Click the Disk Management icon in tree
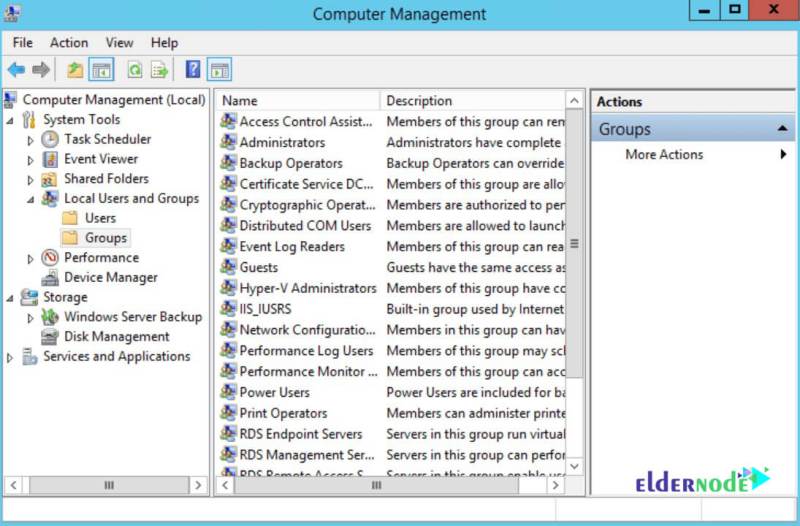Viewport: 800px width, 526px height. tap(50, 337)
